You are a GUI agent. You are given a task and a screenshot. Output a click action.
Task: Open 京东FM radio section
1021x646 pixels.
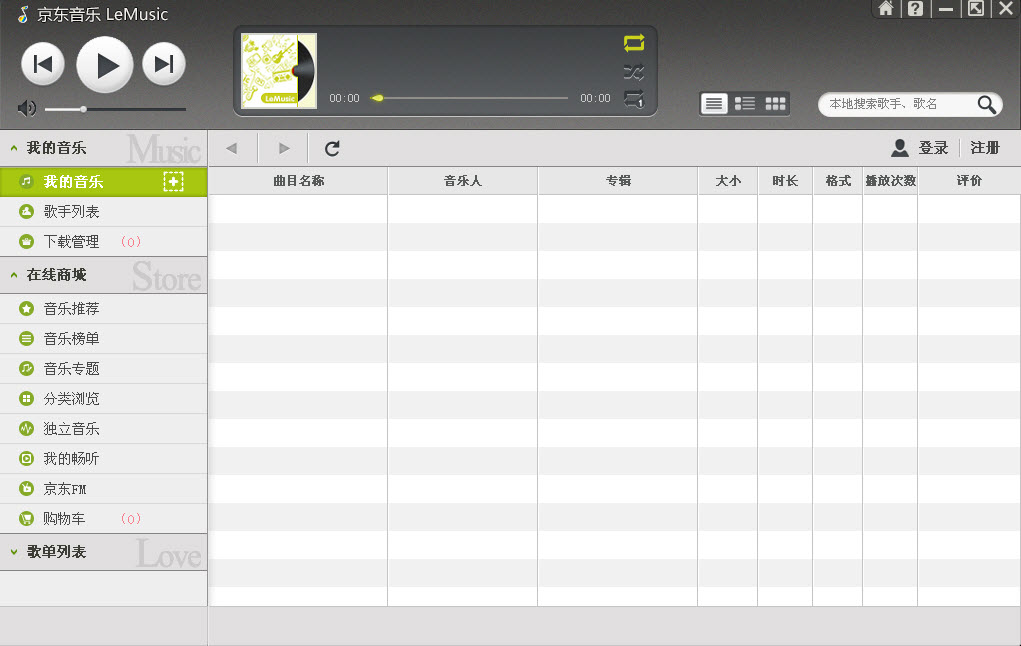(x=60, y=488)
